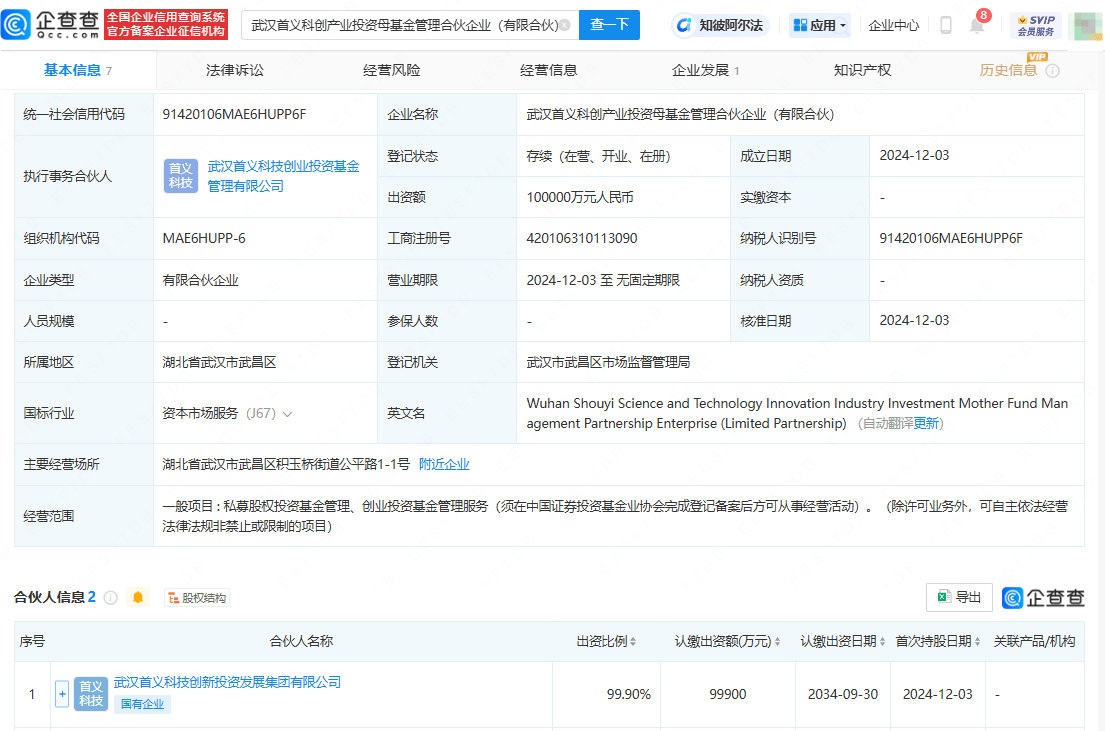Click info icon beside 合伙人信息
Viewport: 1105px width, 731px height.
[x=111, y=598]
